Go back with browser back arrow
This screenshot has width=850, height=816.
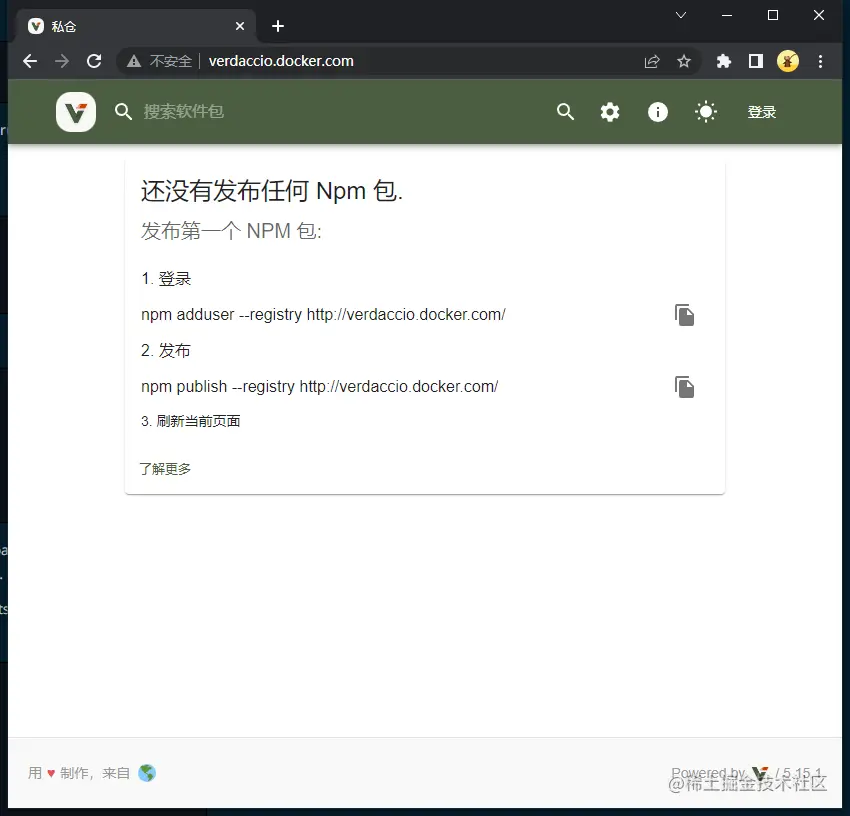pos(30,61)
